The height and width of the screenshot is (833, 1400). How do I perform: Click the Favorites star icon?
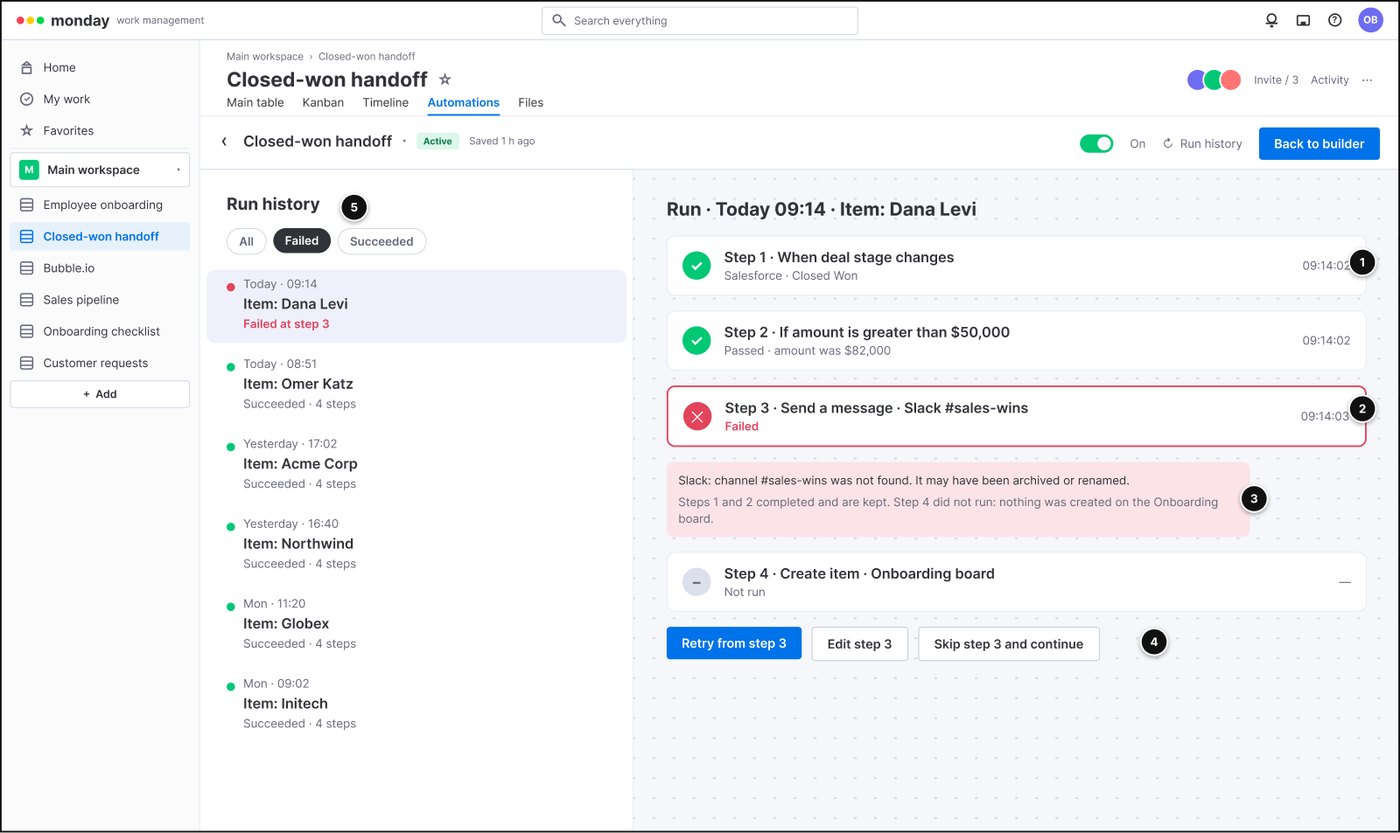coord(27,131)
